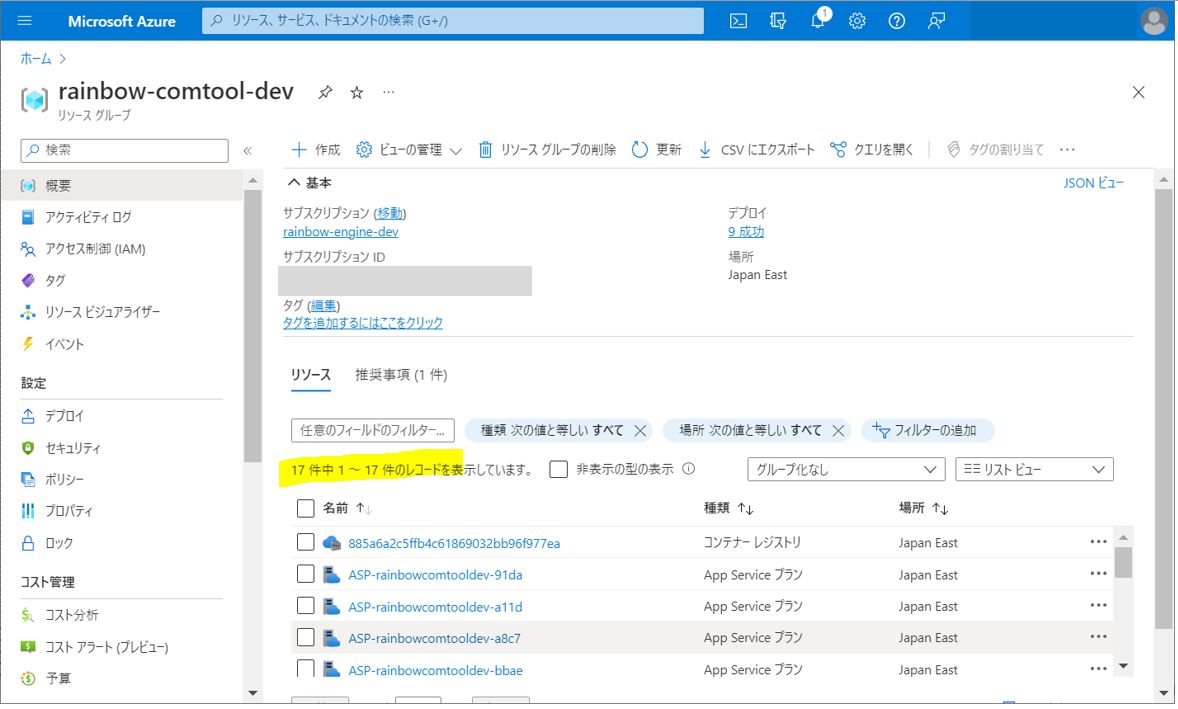Click the rainbow-engine-dev subscription link

click(340, 232)
